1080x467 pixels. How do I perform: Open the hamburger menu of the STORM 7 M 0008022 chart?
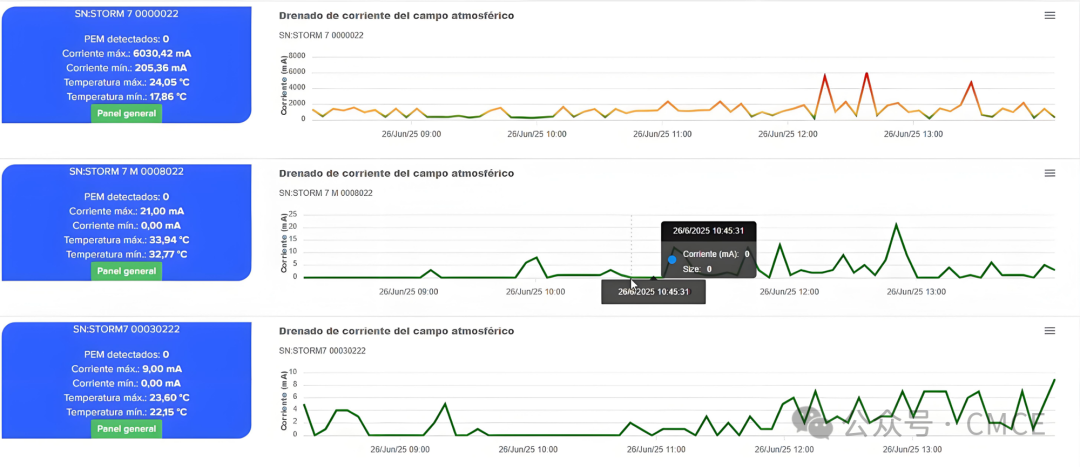point(1049,173)
